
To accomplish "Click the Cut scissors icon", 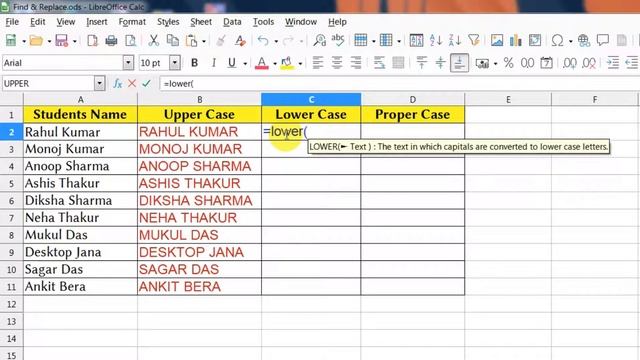I will (x=153, y=40).
